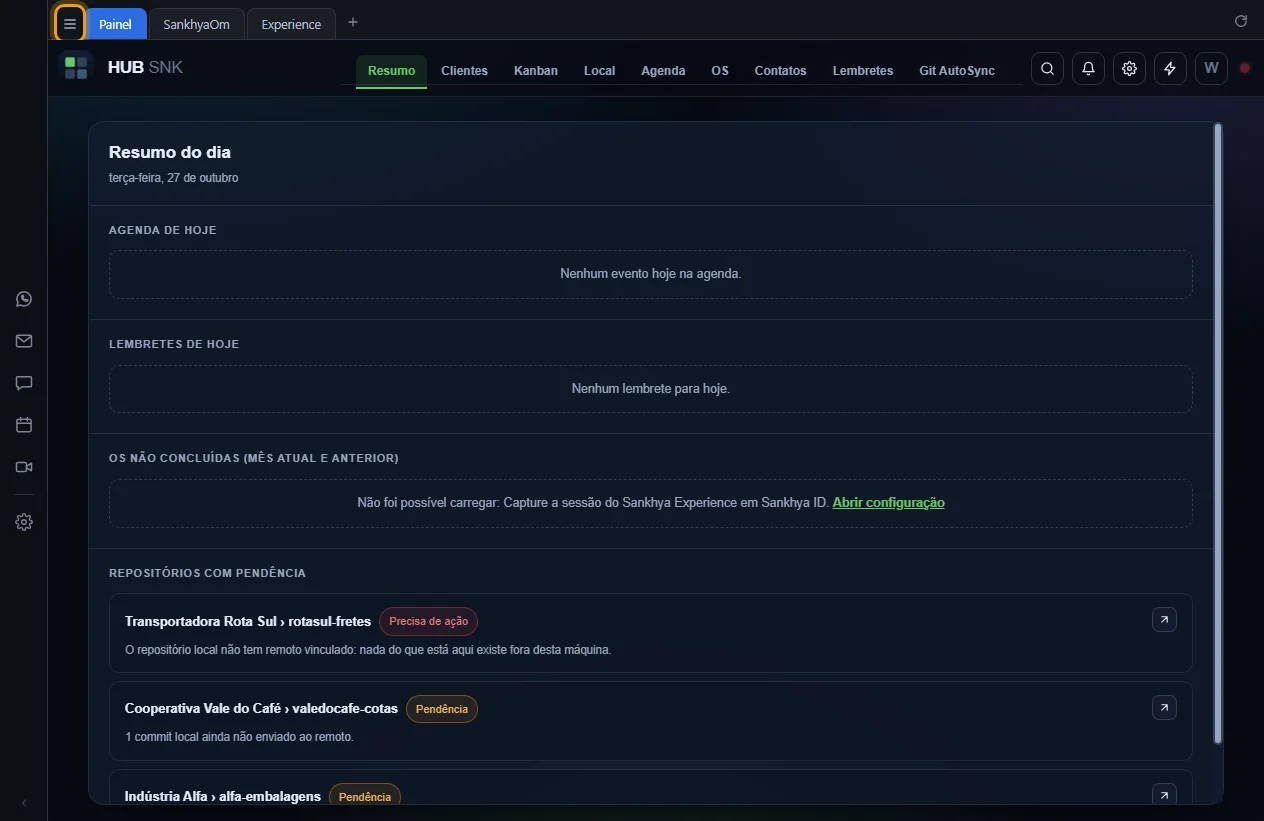Open valedocafe-cotas repository arrow icon
The width and height of the screenshot is (1264, 821).
pyautogui.click(x=1164, y=708)
